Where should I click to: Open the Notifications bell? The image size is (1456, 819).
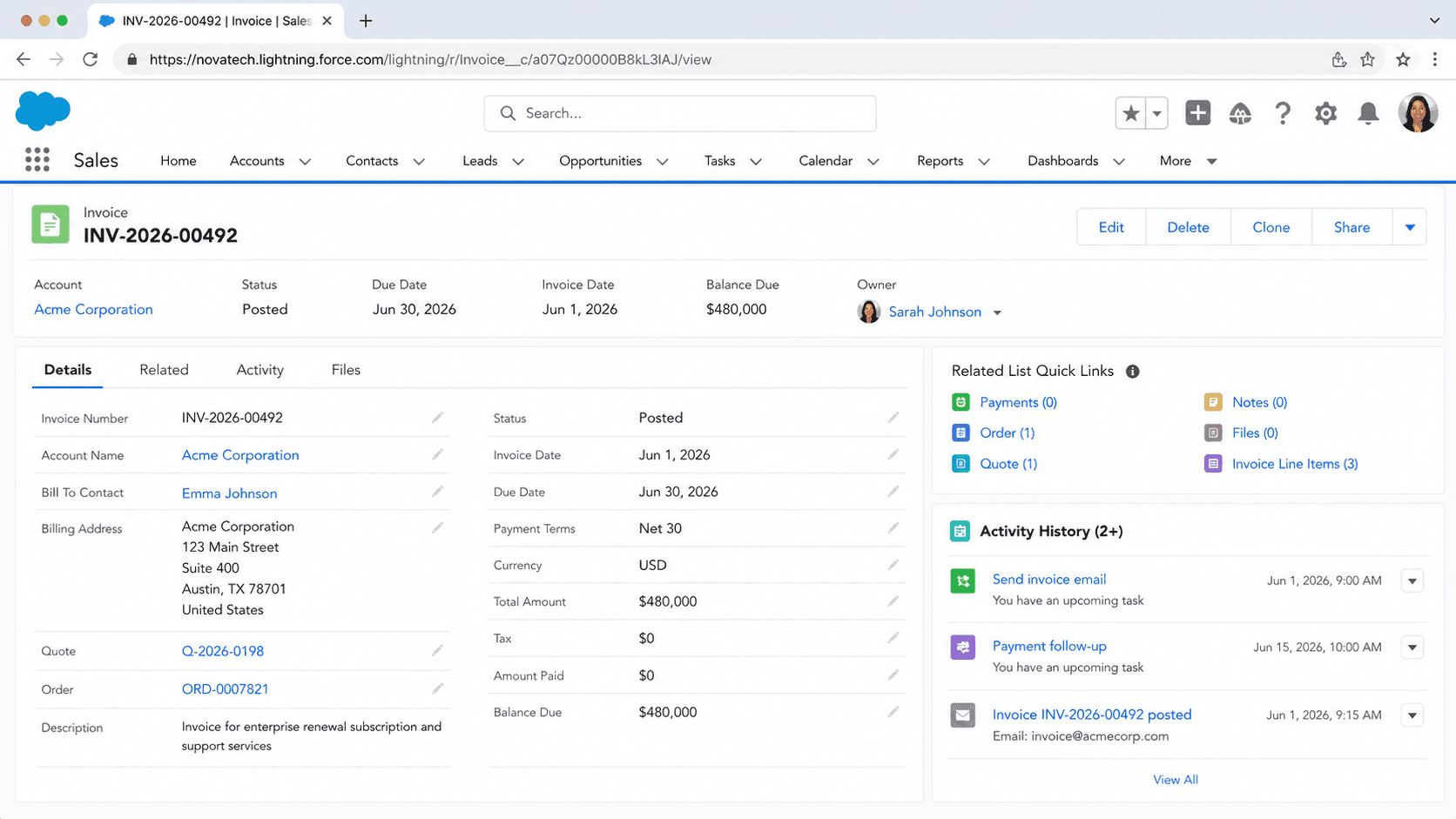[x=1369, y=113]
